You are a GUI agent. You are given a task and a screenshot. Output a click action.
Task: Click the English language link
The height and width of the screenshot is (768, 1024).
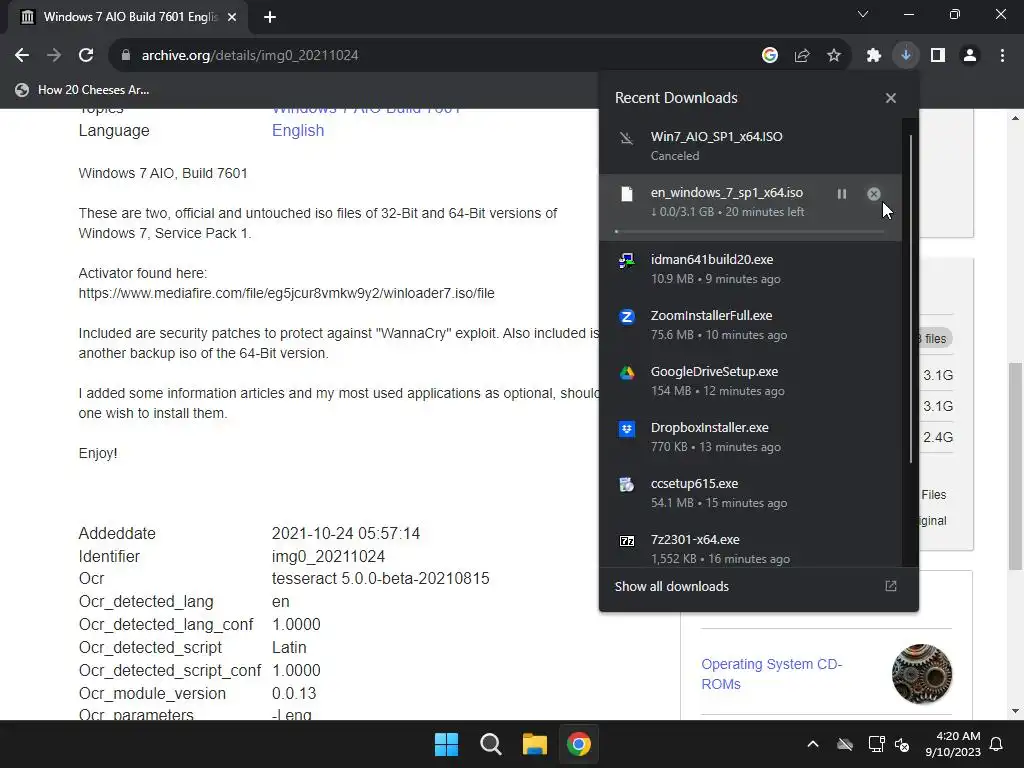point(298,131)
